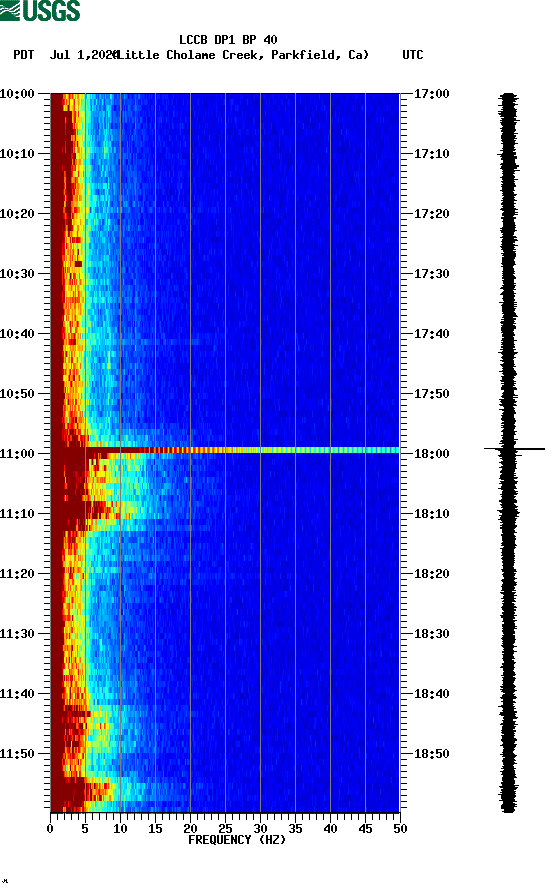
Task: Click the USGS logo
Action: (x=40, y=10)
